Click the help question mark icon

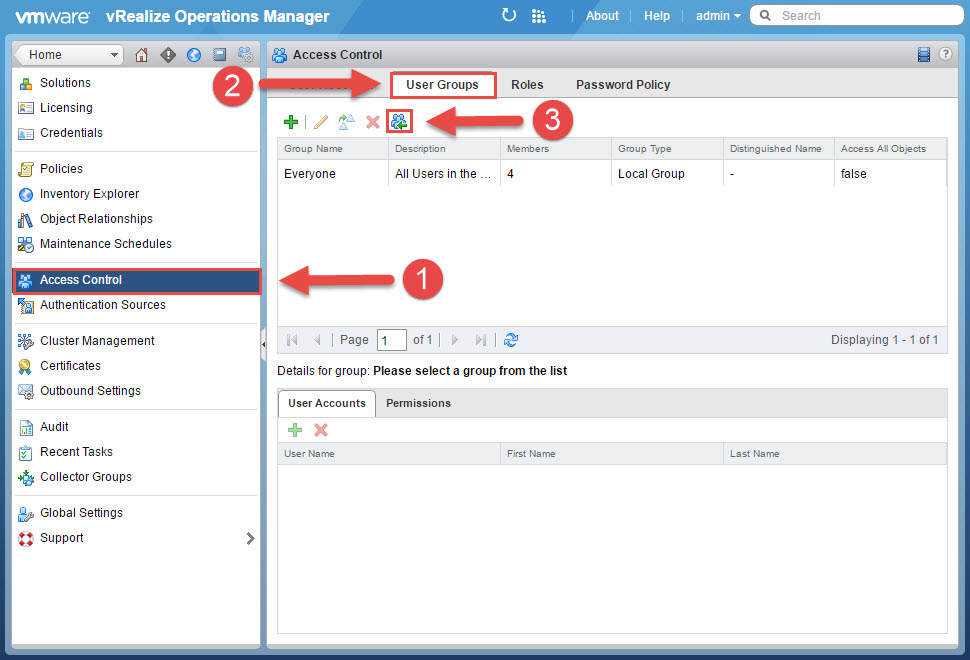pos(946,55)
